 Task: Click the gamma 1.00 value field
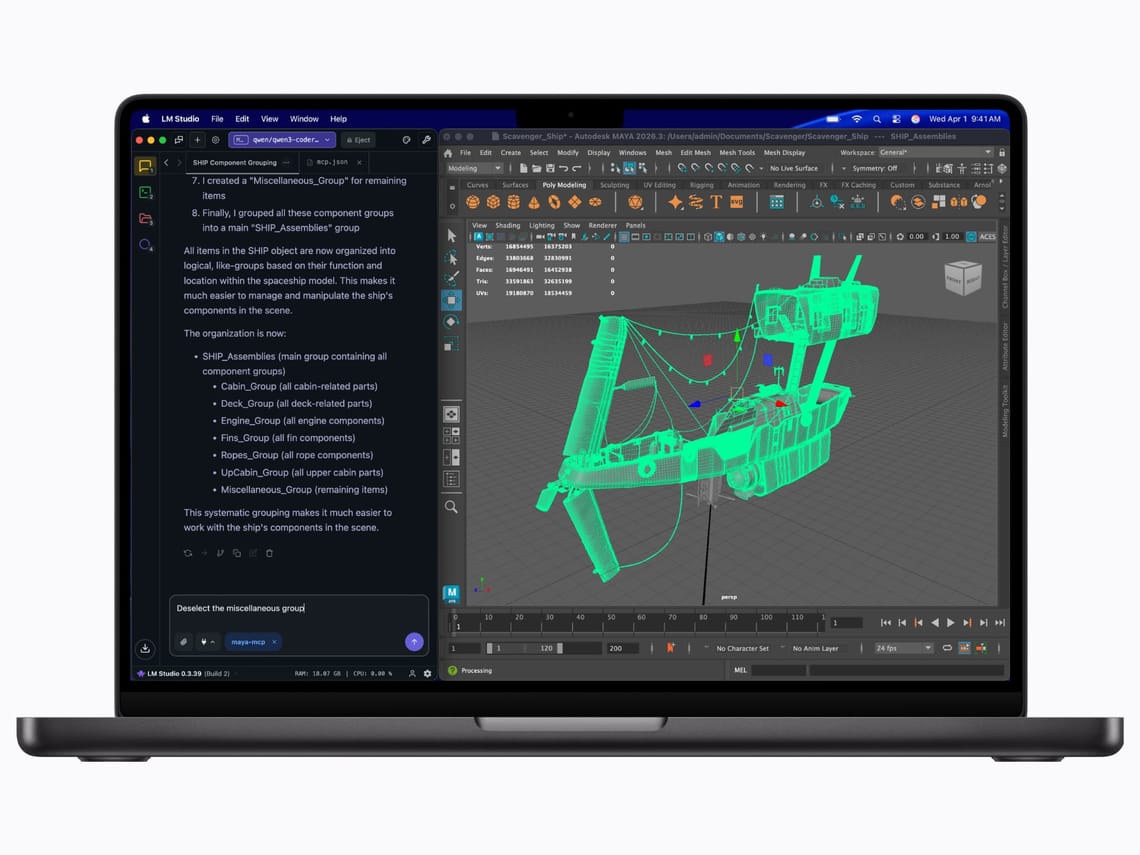point(952,237)
